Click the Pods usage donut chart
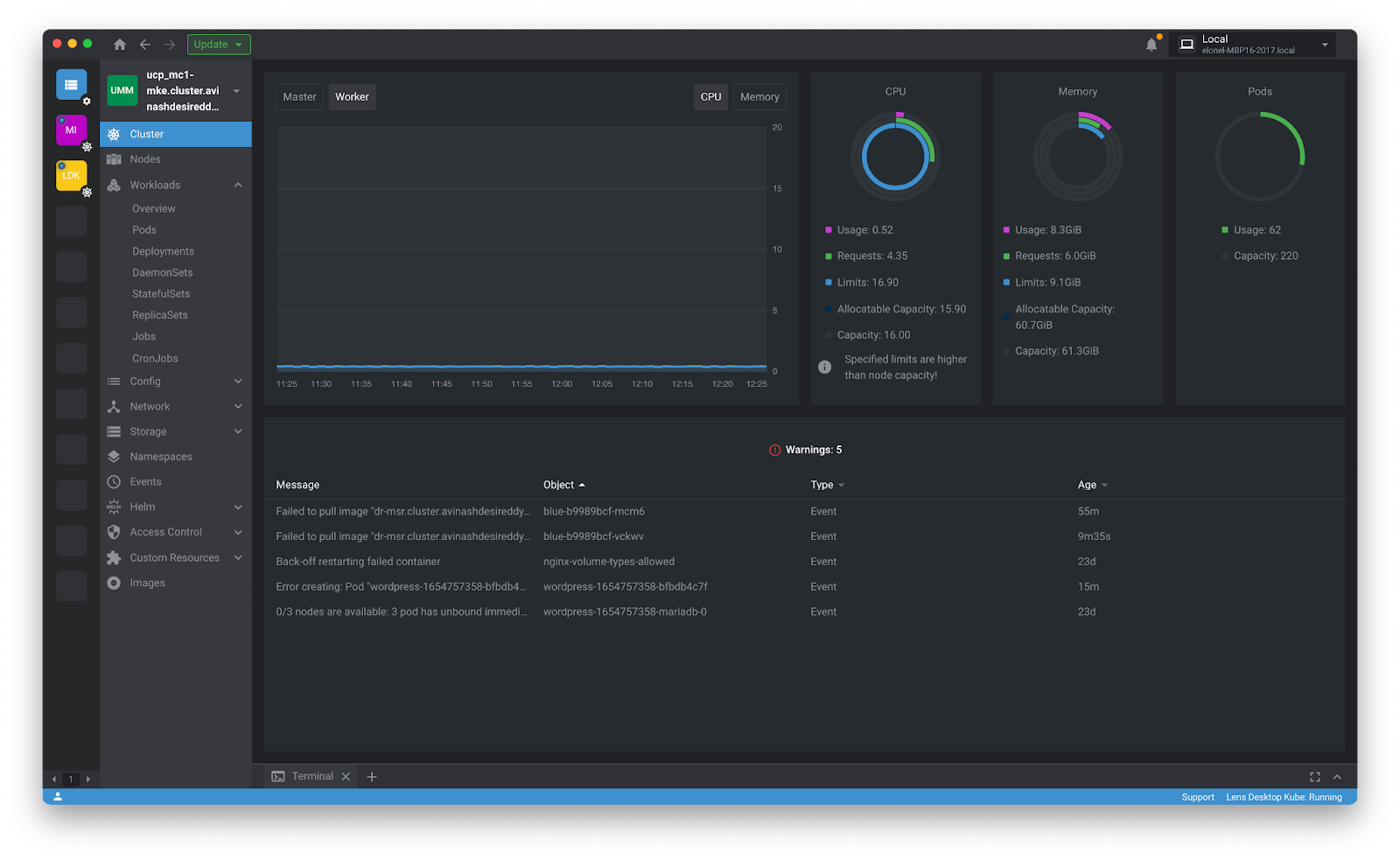This screenshot has width=1400, height=861. pyautogui.click(x=1259, y=157)
